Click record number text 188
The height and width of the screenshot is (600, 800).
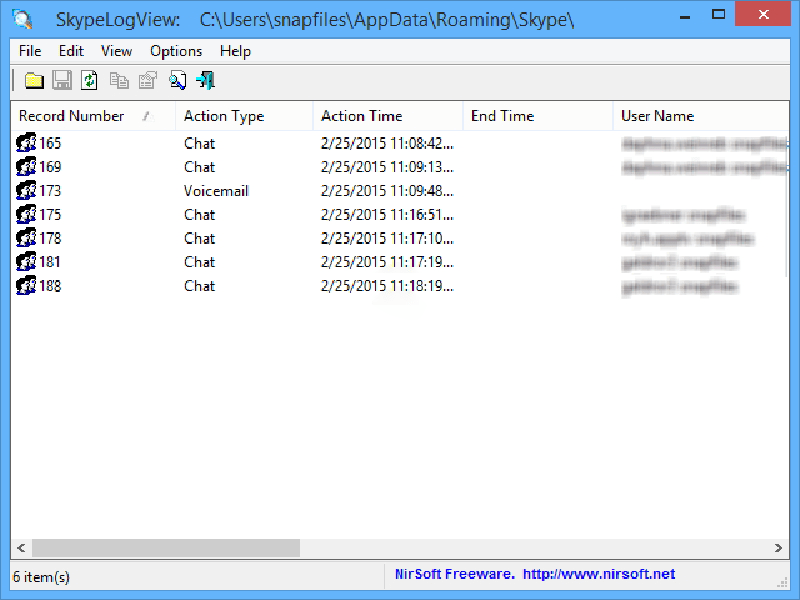(50, 286)
